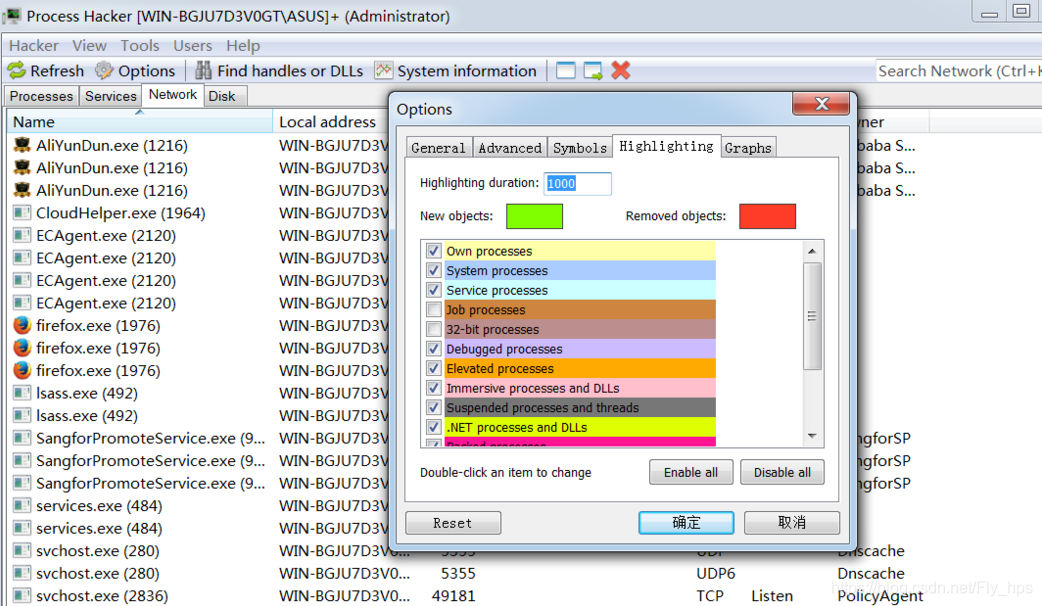This screenshot has height=606, width=1042.
Task: Click the Enable all button
Action: tap(691, 472)
